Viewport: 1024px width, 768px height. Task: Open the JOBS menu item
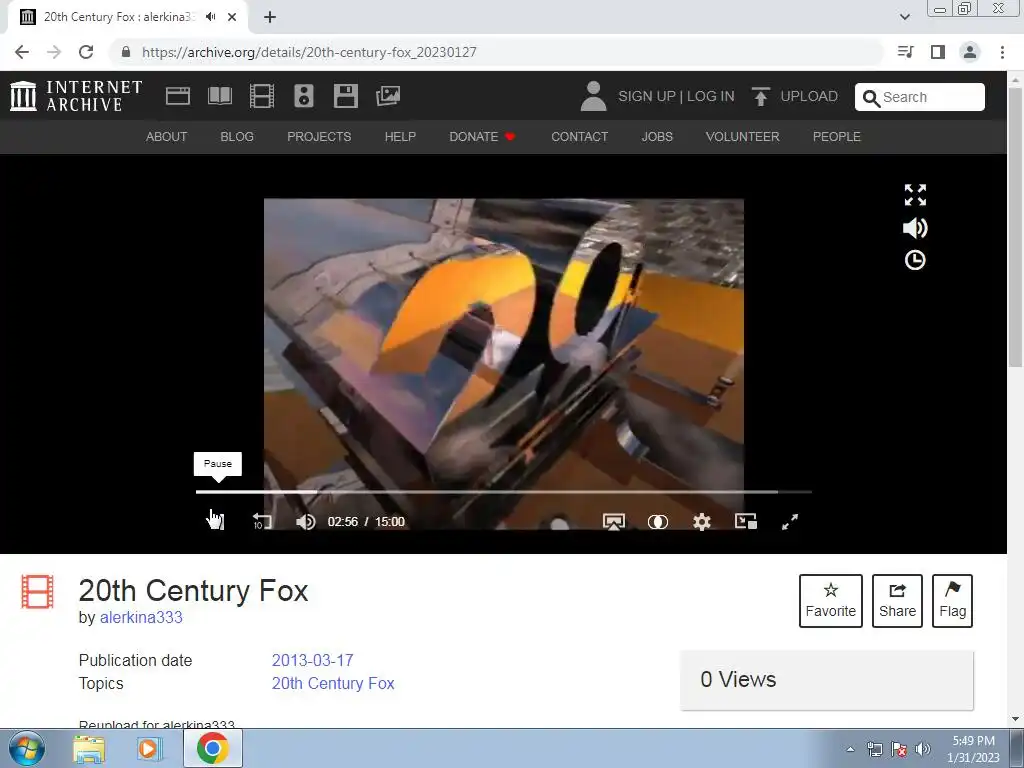[657, 136]
